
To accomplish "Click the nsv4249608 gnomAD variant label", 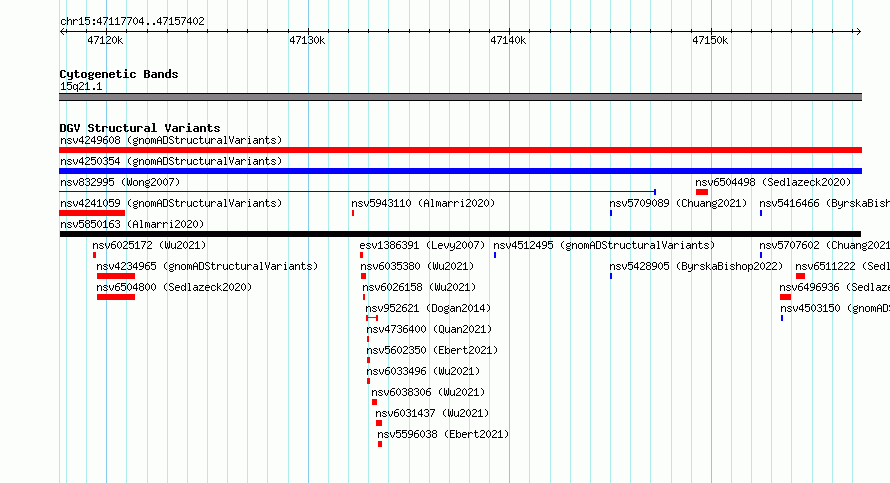I will pyautogui.click(x=171, y=140).
